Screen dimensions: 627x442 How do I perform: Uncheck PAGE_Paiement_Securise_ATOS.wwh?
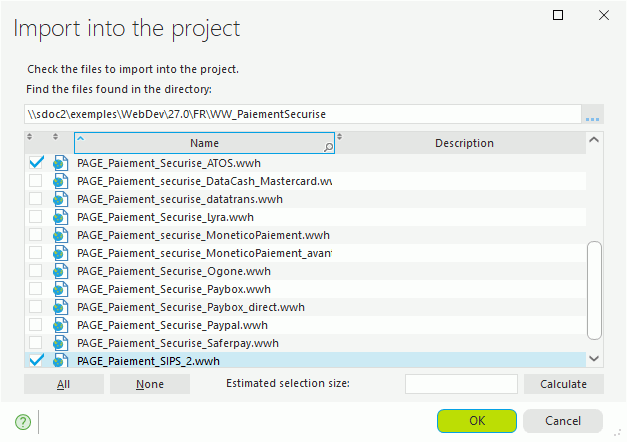coord(36,162)
